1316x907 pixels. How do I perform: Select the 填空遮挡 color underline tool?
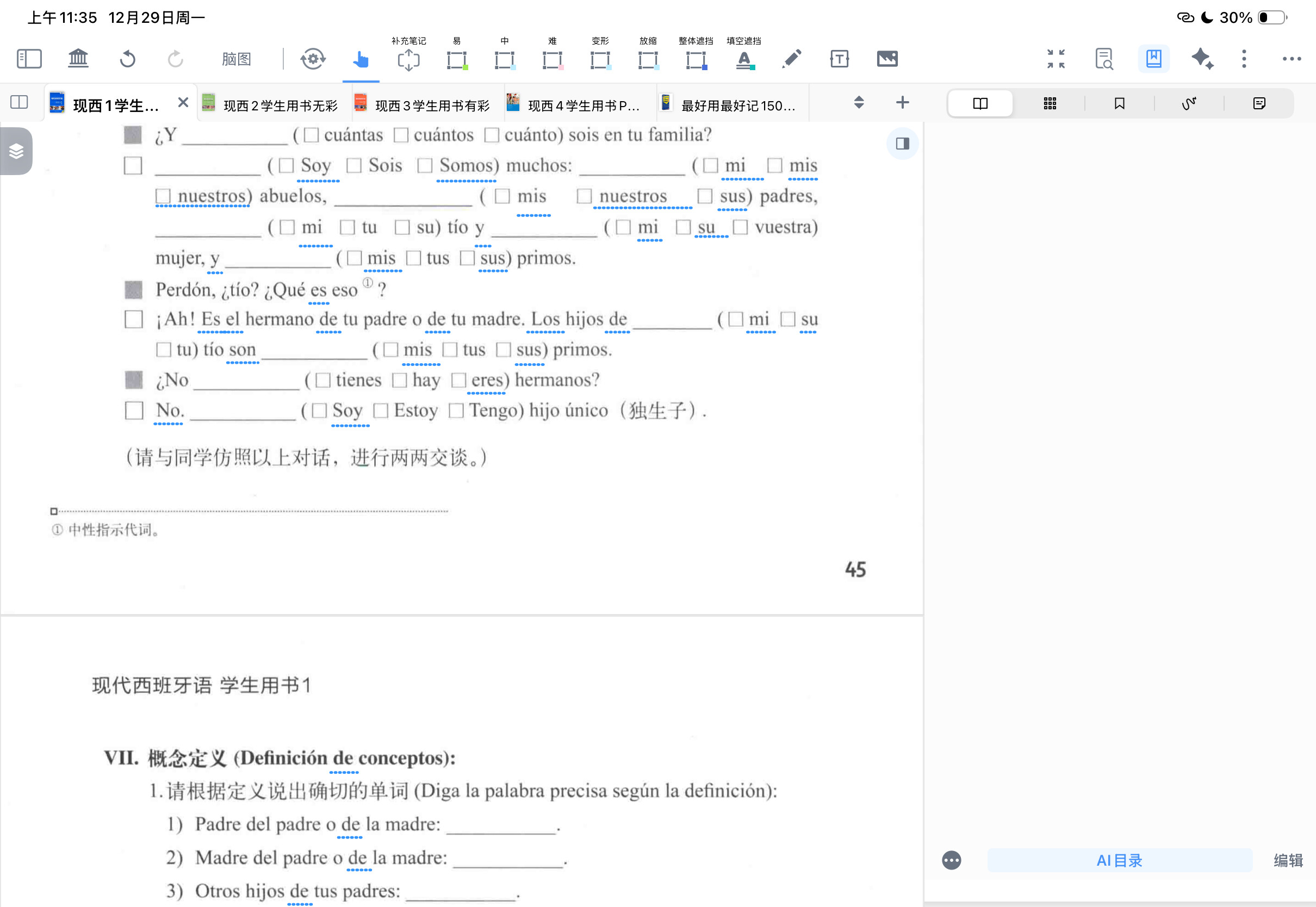click(744, 59)
